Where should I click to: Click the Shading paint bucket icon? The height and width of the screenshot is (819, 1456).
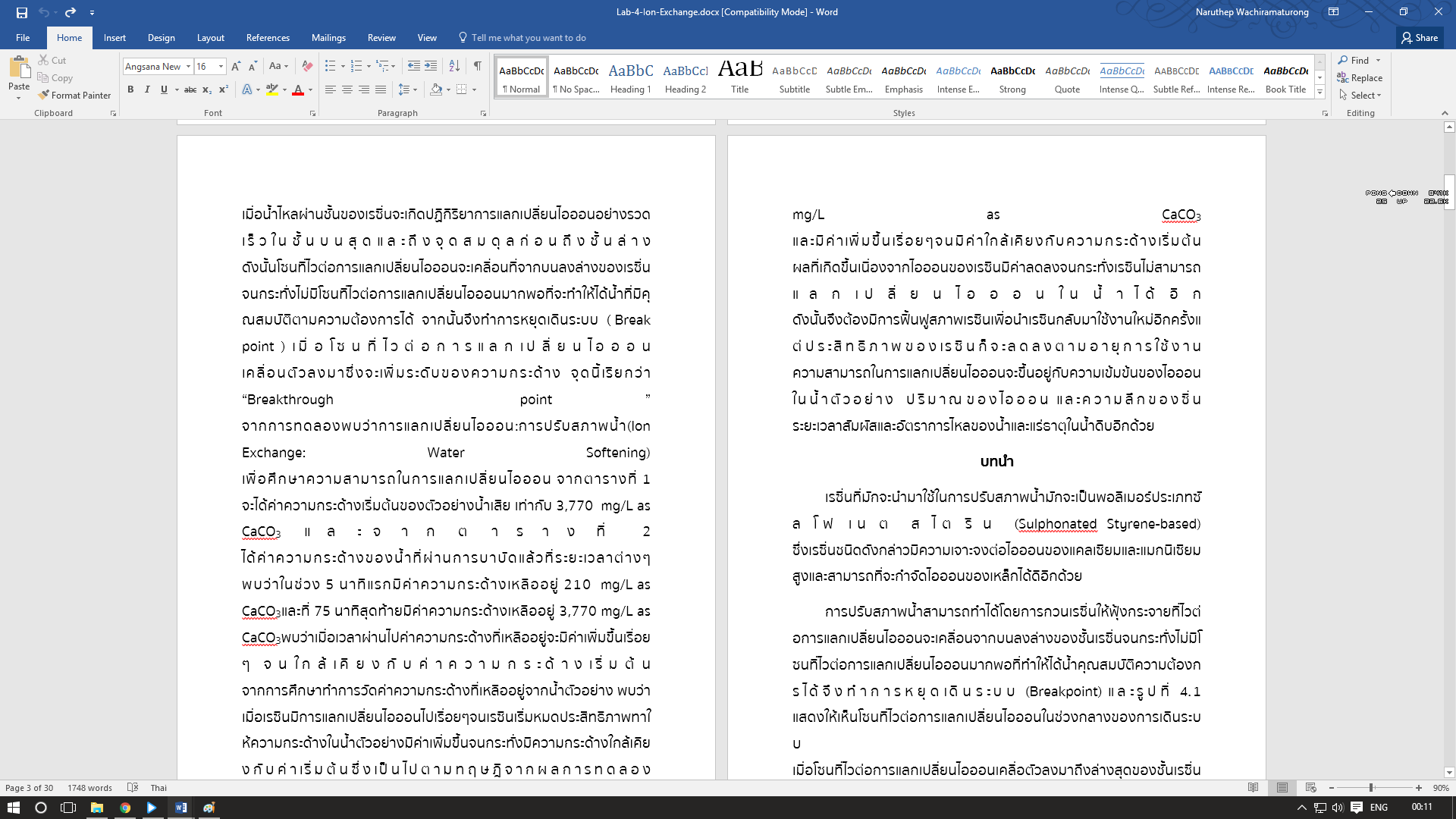point(436,89)
